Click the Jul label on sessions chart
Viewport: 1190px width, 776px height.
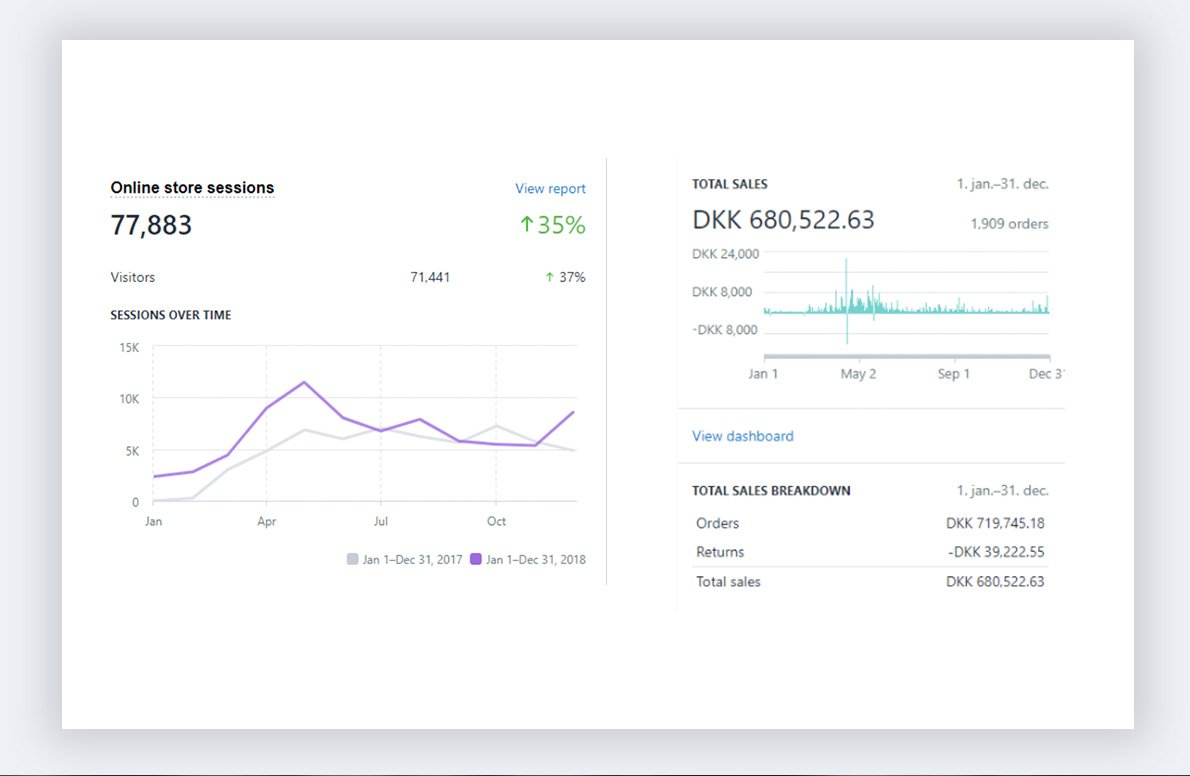click(x=380, y=521)
